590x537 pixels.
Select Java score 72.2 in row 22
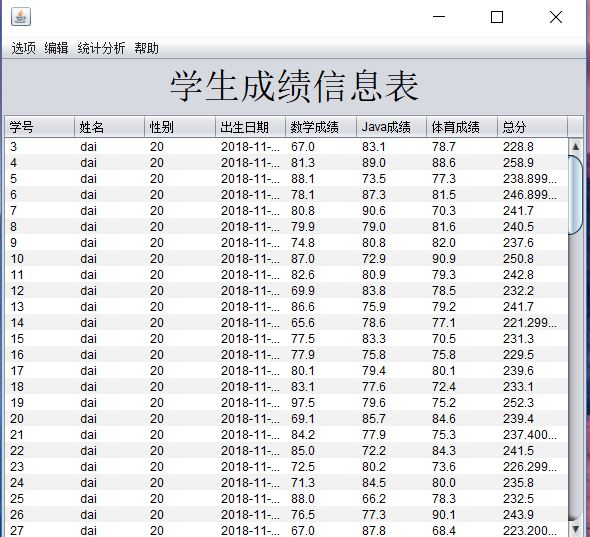392,450
